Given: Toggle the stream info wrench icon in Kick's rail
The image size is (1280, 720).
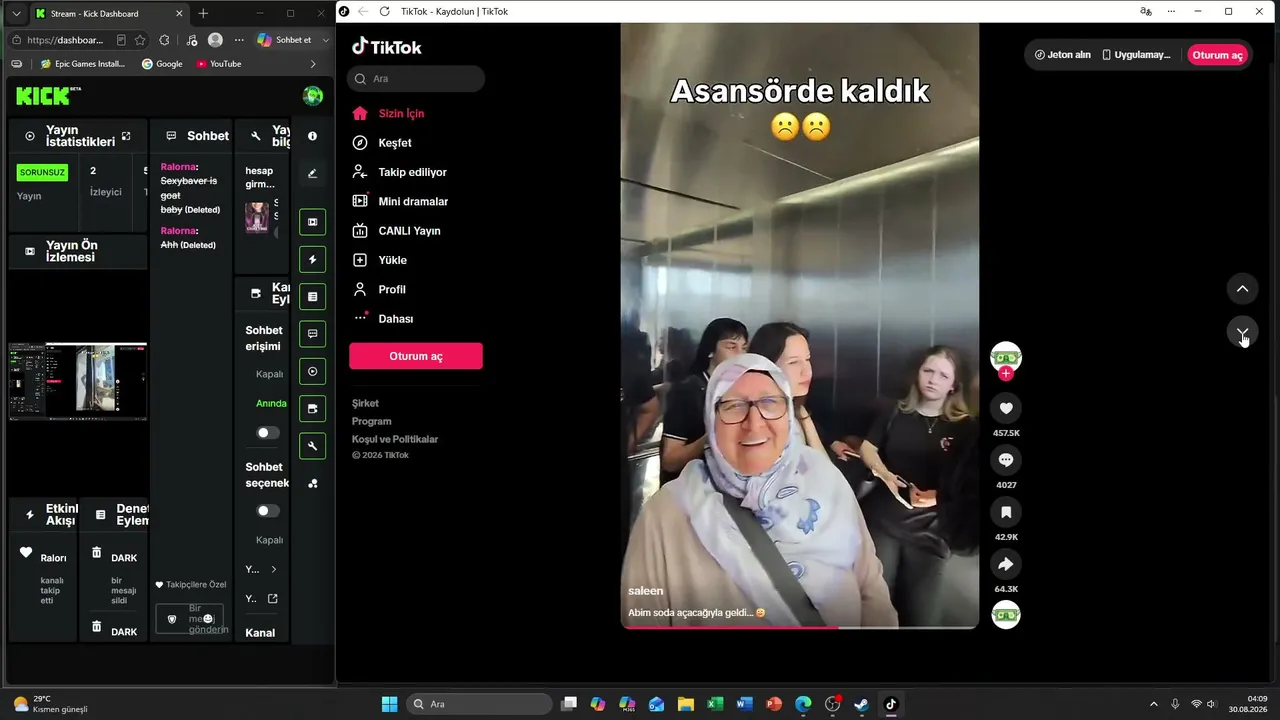Looking at the screenshot, I should coord(313,446).
